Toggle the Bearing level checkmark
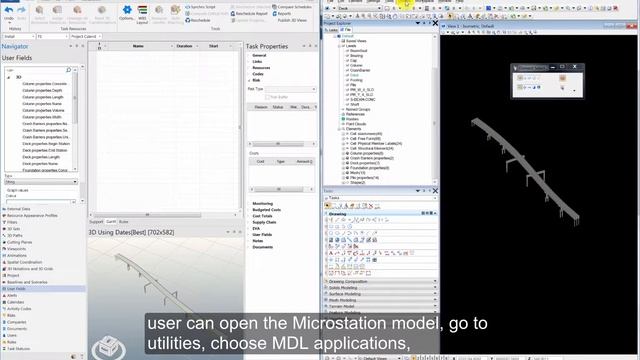Viewport: 640px width, 360px height. 347,56
